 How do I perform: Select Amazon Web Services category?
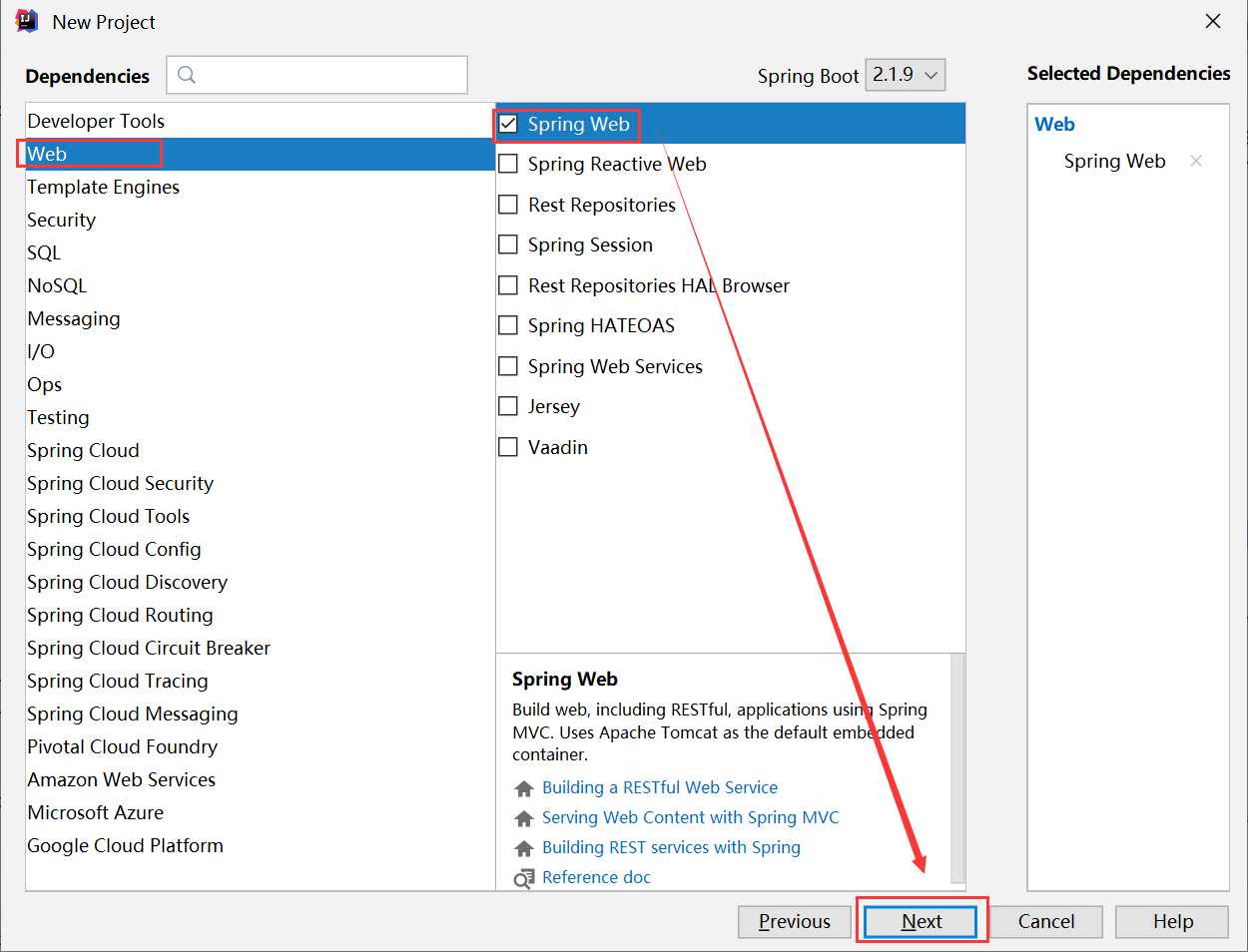click(x=261, y=779)
